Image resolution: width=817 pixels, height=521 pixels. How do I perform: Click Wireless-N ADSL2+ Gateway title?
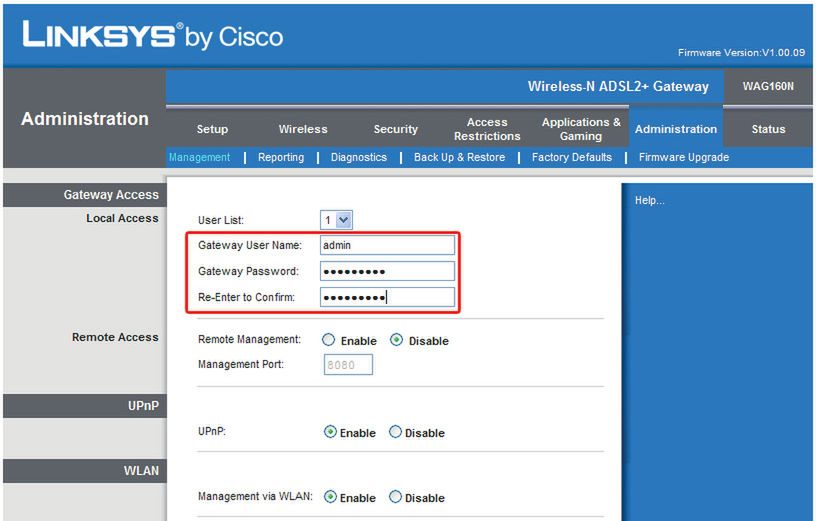[618, 86]
